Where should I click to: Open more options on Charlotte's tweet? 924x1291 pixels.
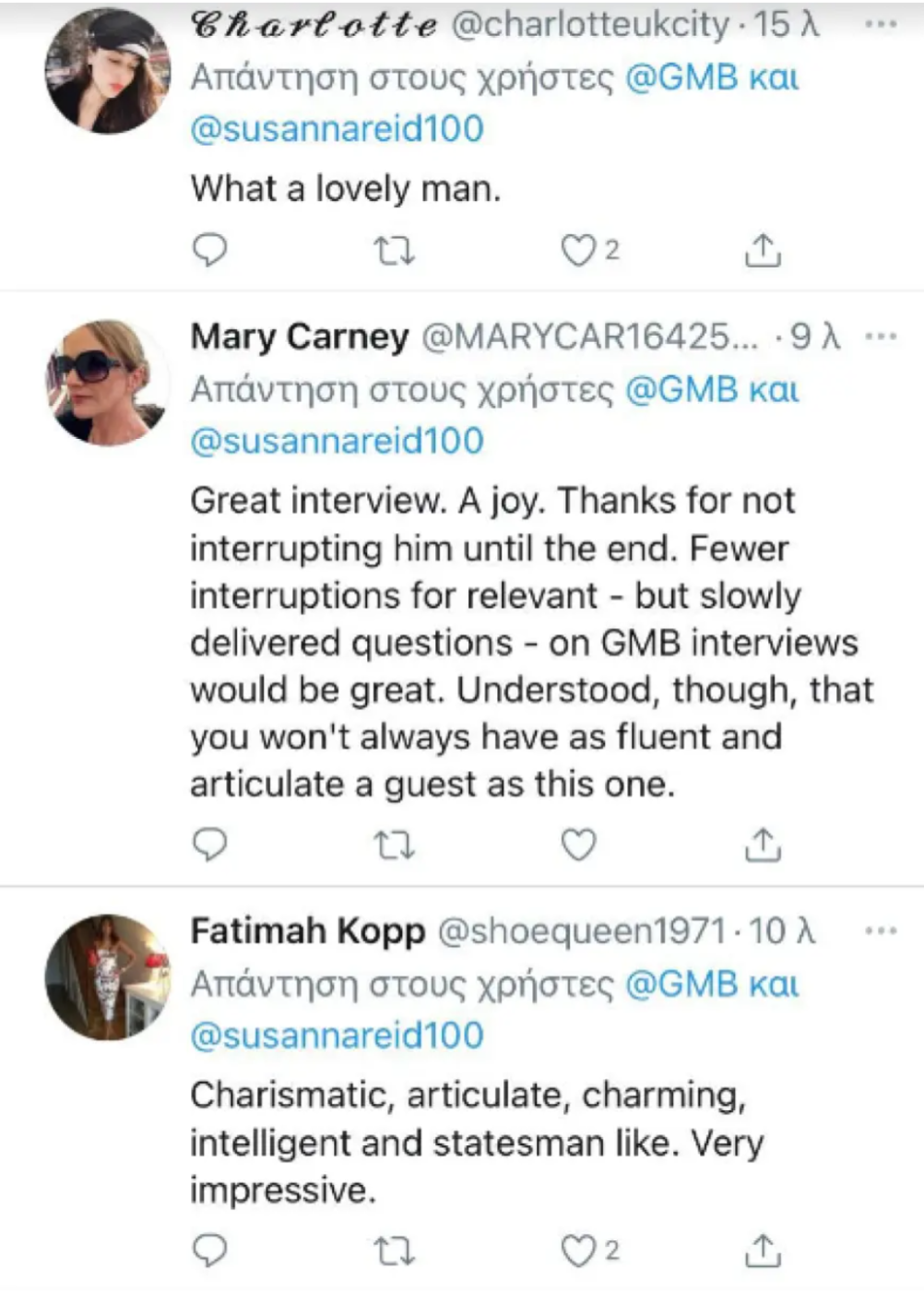(x=881, y=25)
